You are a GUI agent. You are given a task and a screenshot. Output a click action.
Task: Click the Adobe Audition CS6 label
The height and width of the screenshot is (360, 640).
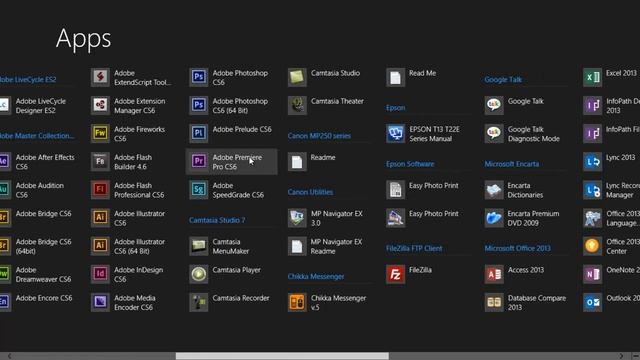[x=40, y=190]
